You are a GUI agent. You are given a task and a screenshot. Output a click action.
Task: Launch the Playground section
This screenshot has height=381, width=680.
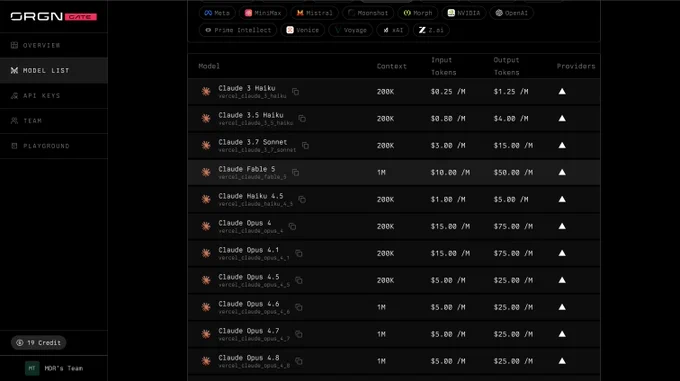coord(54,146)
